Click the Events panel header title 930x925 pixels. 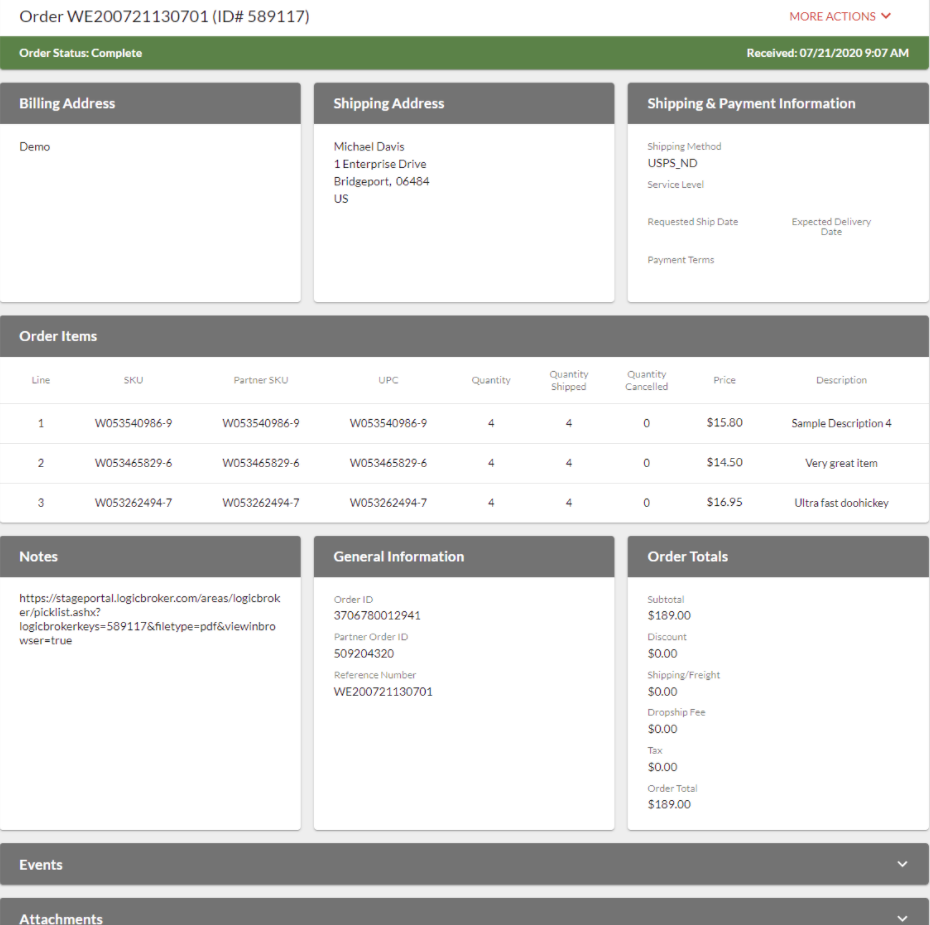(41, 865)
